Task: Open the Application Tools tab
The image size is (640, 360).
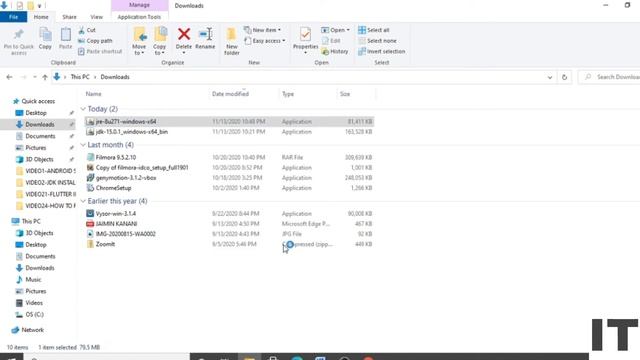Action: [139, 17]
